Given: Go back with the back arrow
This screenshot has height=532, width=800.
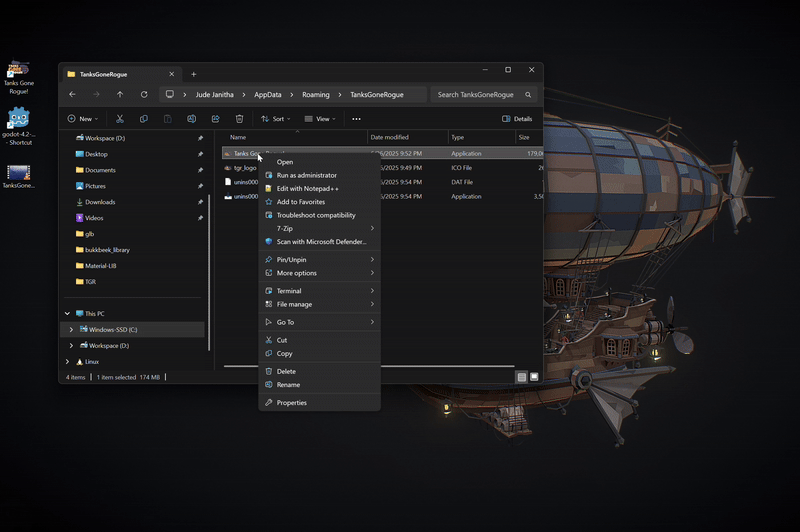Looking at the screenshot, I should (72, 94).
